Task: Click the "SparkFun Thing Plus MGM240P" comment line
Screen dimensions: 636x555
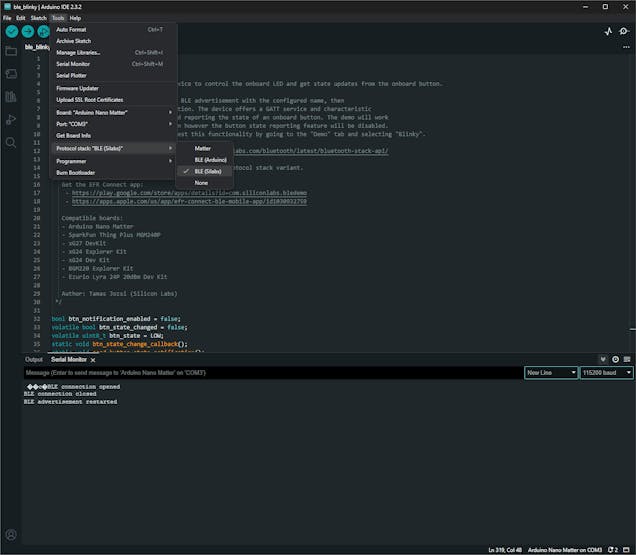Action: (114, 235)
